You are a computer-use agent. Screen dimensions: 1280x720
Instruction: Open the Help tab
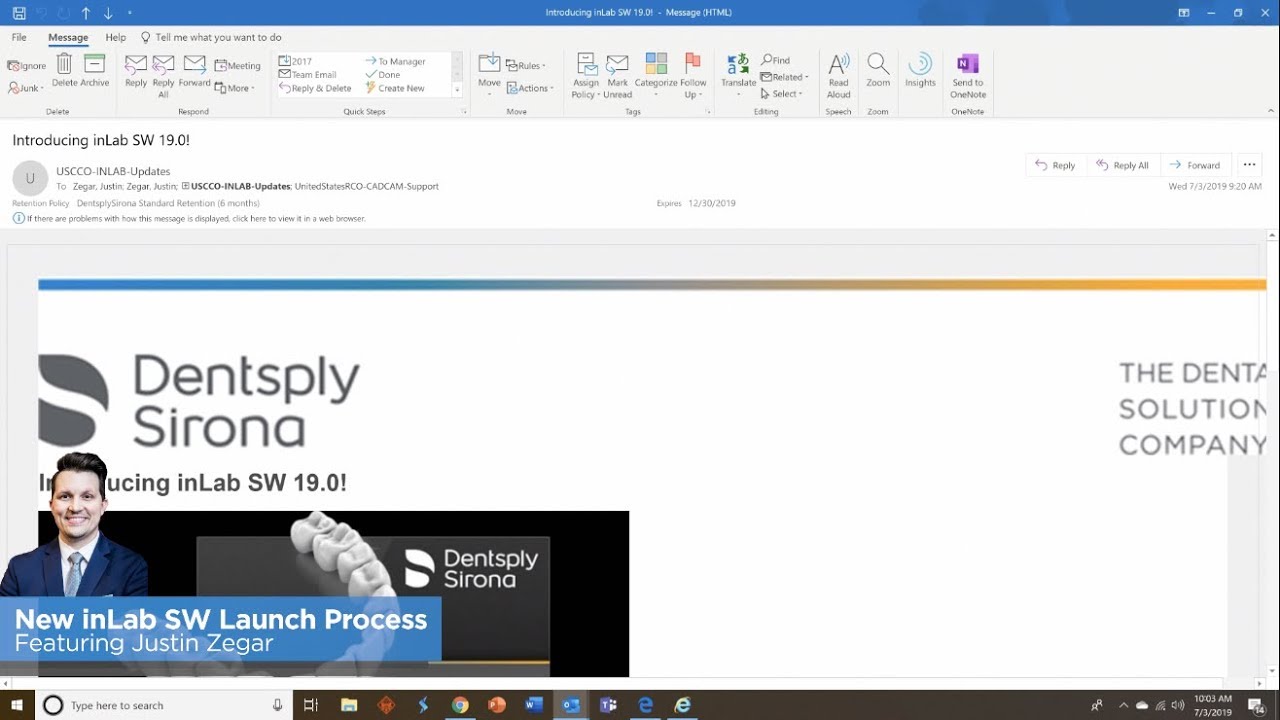[x=116, y=37]
